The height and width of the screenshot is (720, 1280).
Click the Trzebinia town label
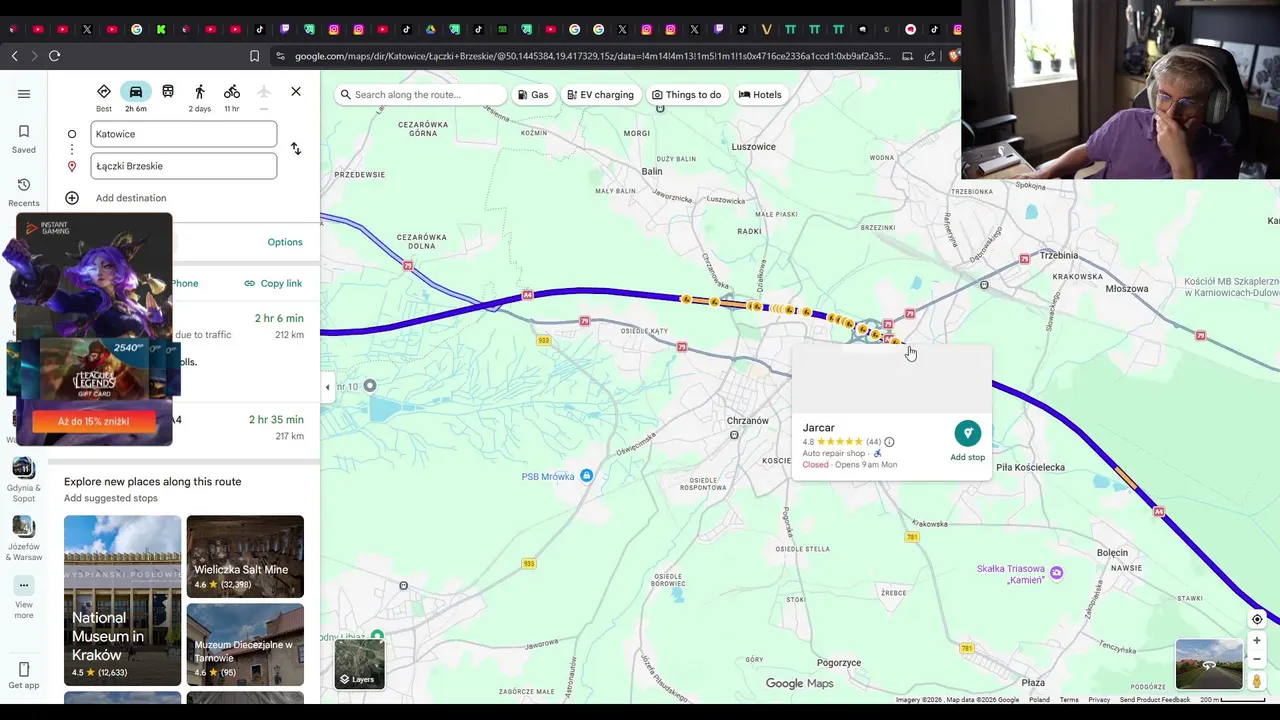click(x=1059, y=255)
